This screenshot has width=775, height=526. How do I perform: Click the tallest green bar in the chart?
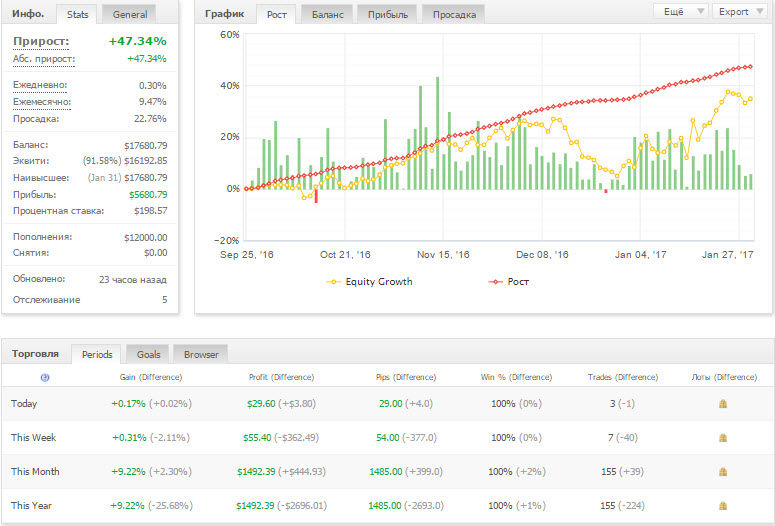pyautogui.click(x=437, y=133)
